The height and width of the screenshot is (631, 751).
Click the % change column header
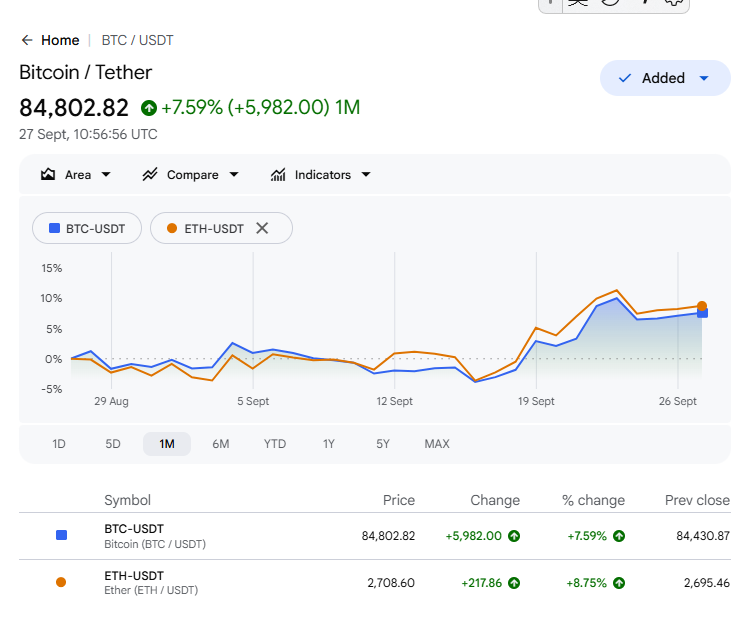pyautogui.click(x=593, y=500)
